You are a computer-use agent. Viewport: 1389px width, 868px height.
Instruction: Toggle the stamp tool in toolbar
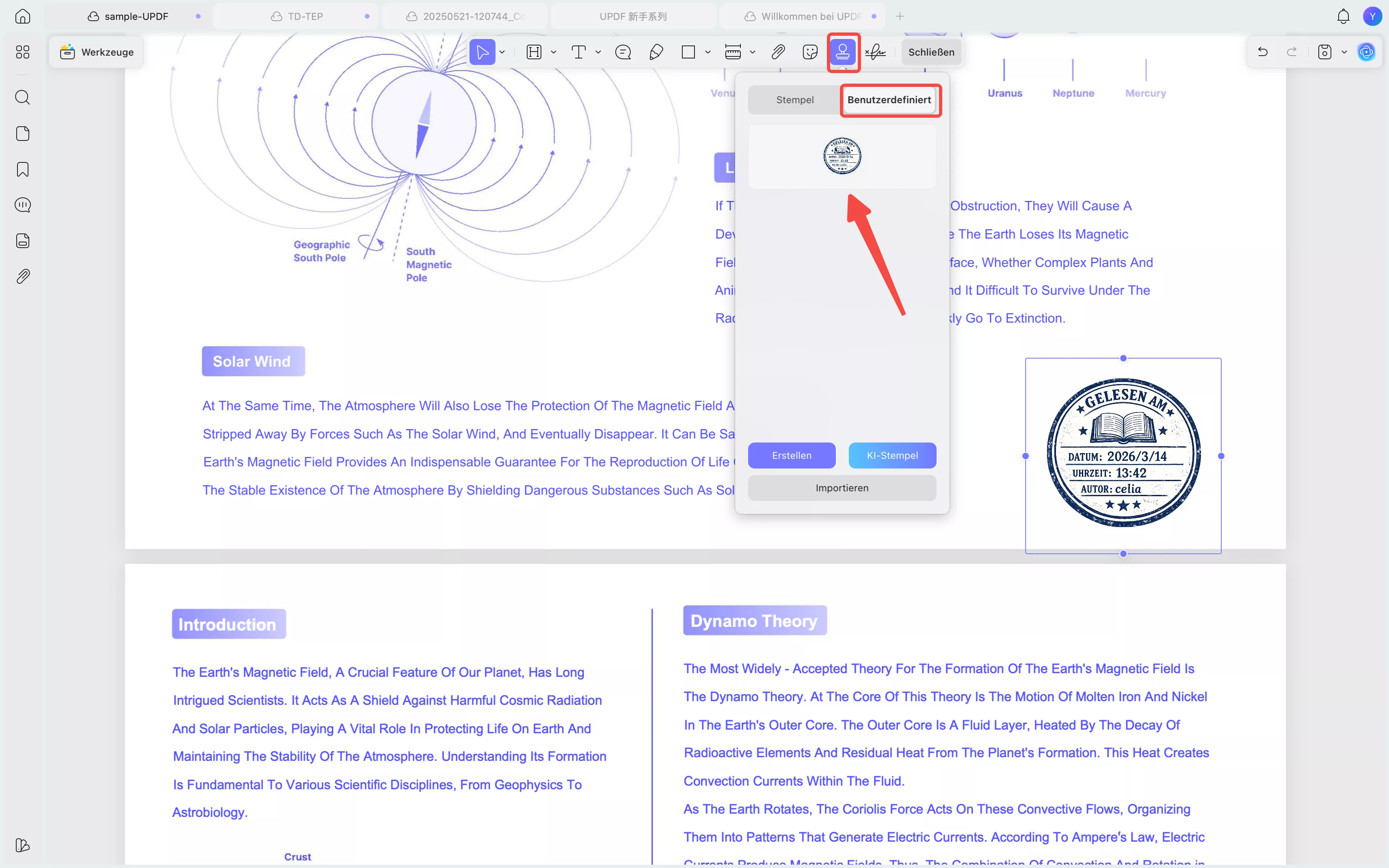[x=842, y=52]
